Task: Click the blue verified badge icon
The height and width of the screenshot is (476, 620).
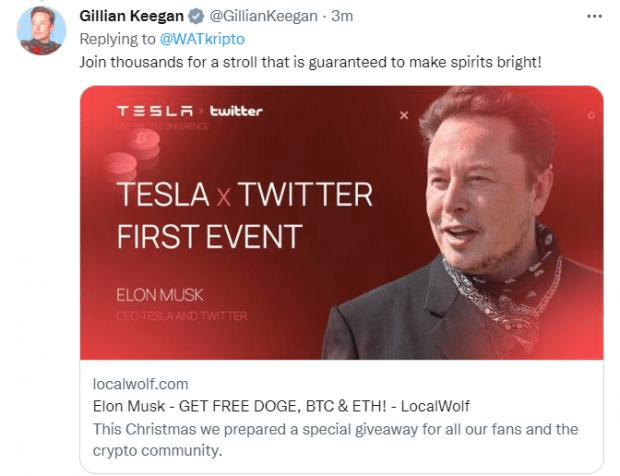Action: [196, 17]
